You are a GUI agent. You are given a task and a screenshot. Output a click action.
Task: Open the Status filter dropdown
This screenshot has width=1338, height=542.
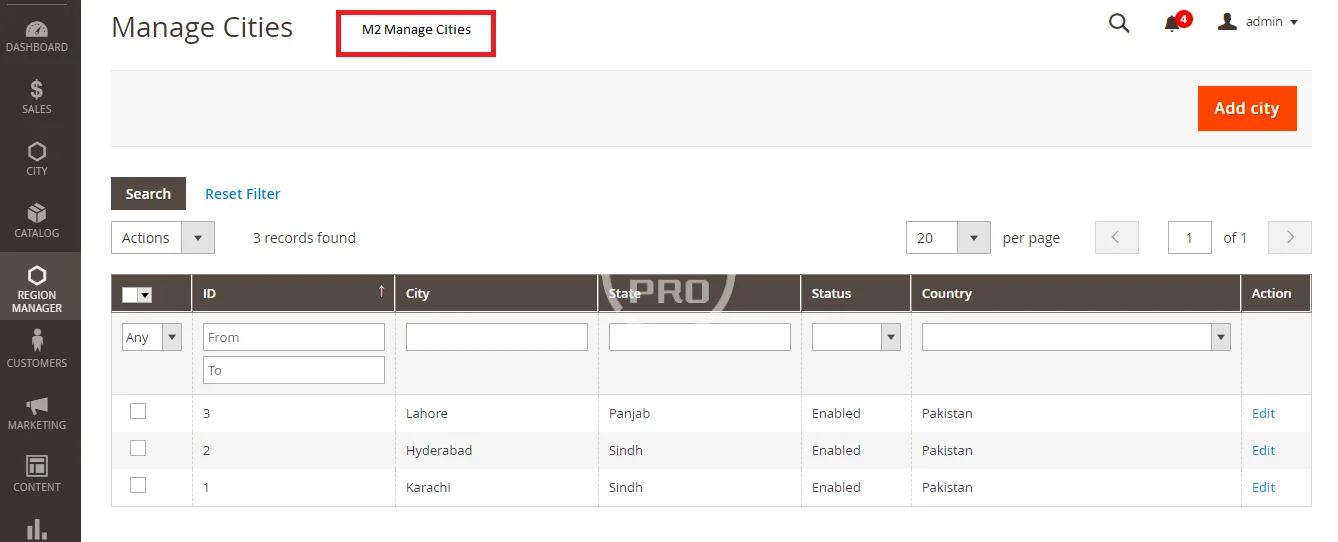pos(855,337)
